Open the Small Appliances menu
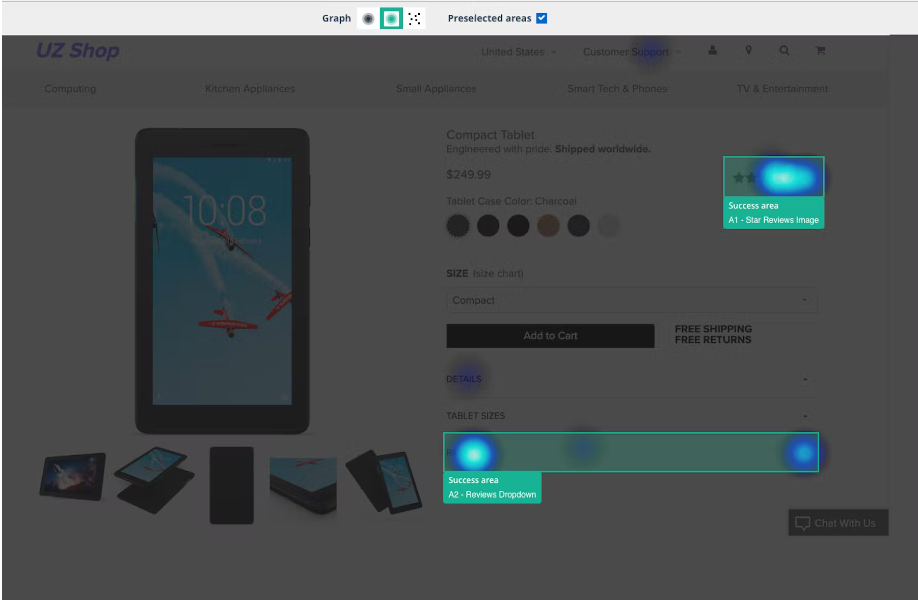Viewport: 918px width, 604px height. pyautogui.click(x=436, y=89)
